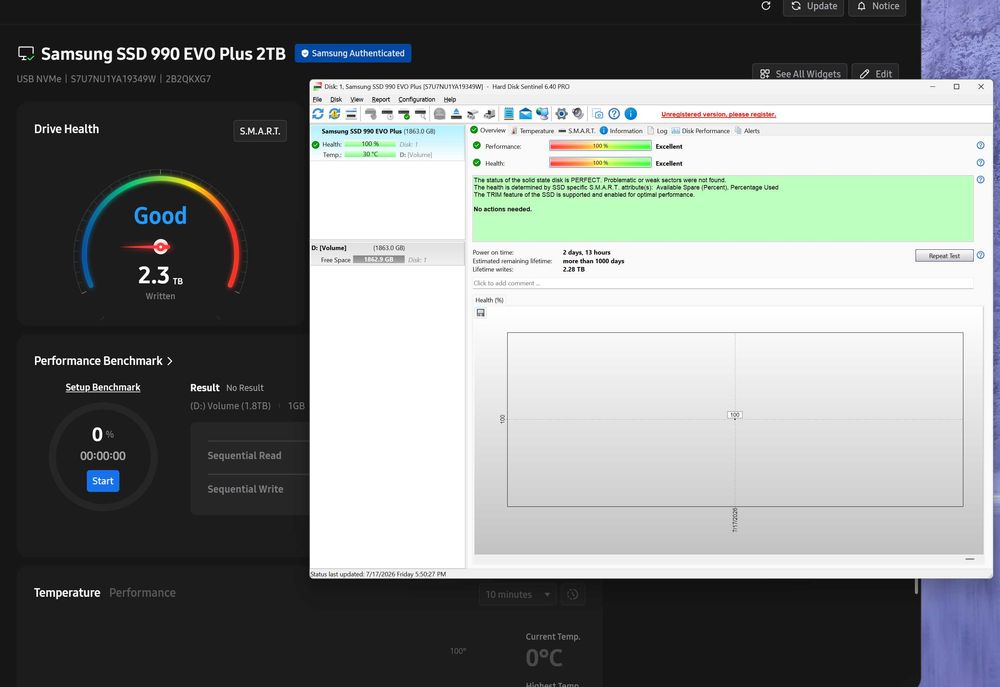Image resolution: width=1000 pixels, height=687 pixels.
Task: Click the report document icon in toolbar
Action: pyautogui.click(x=509, y=114)
